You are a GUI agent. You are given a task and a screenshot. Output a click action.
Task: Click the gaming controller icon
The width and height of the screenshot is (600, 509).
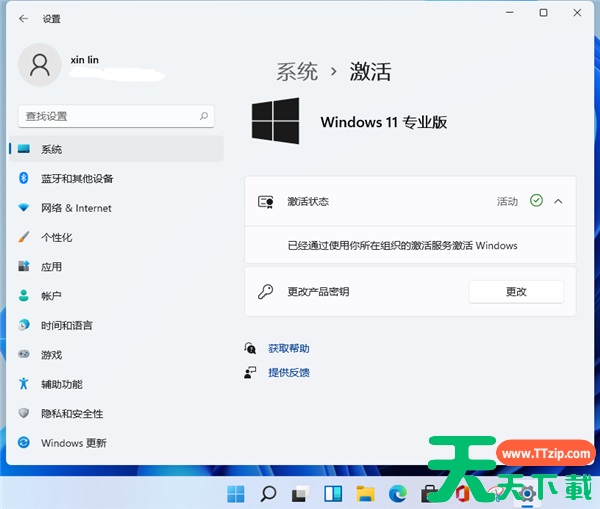(24, 354)
